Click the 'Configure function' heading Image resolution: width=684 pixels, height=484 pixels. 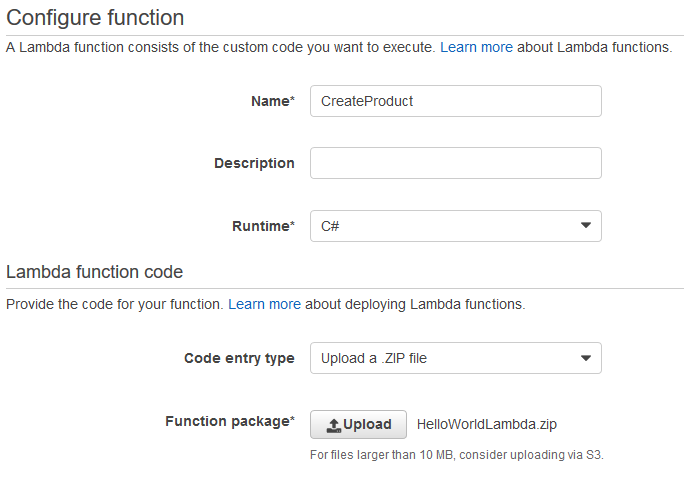point(95,18)
